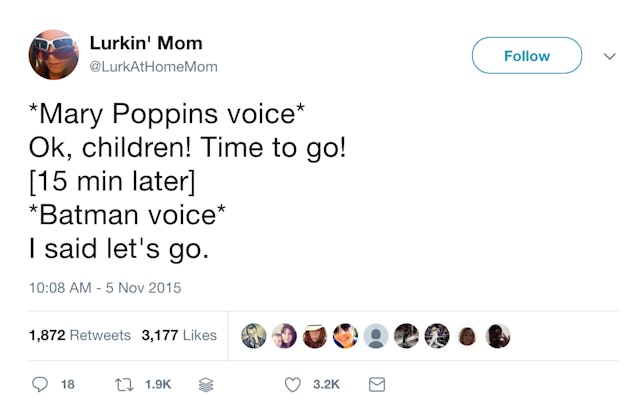Send tweet via envelope message icon
Image resolution: width=640 pixels, height=416 pixels.
click(x=377, y=384)
